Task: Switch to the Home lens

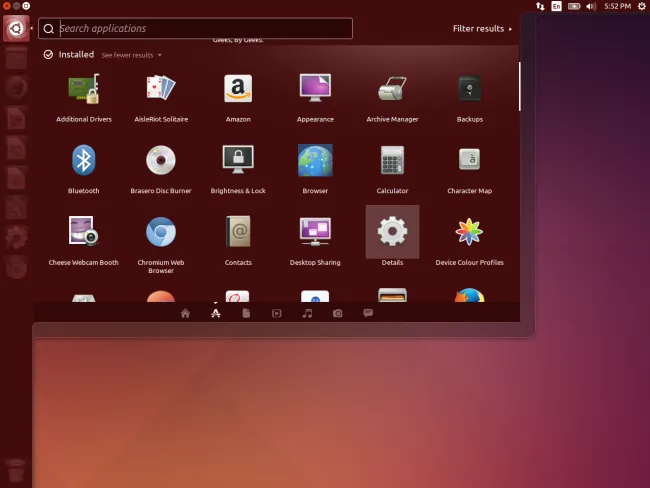Action: coord(185,313)
